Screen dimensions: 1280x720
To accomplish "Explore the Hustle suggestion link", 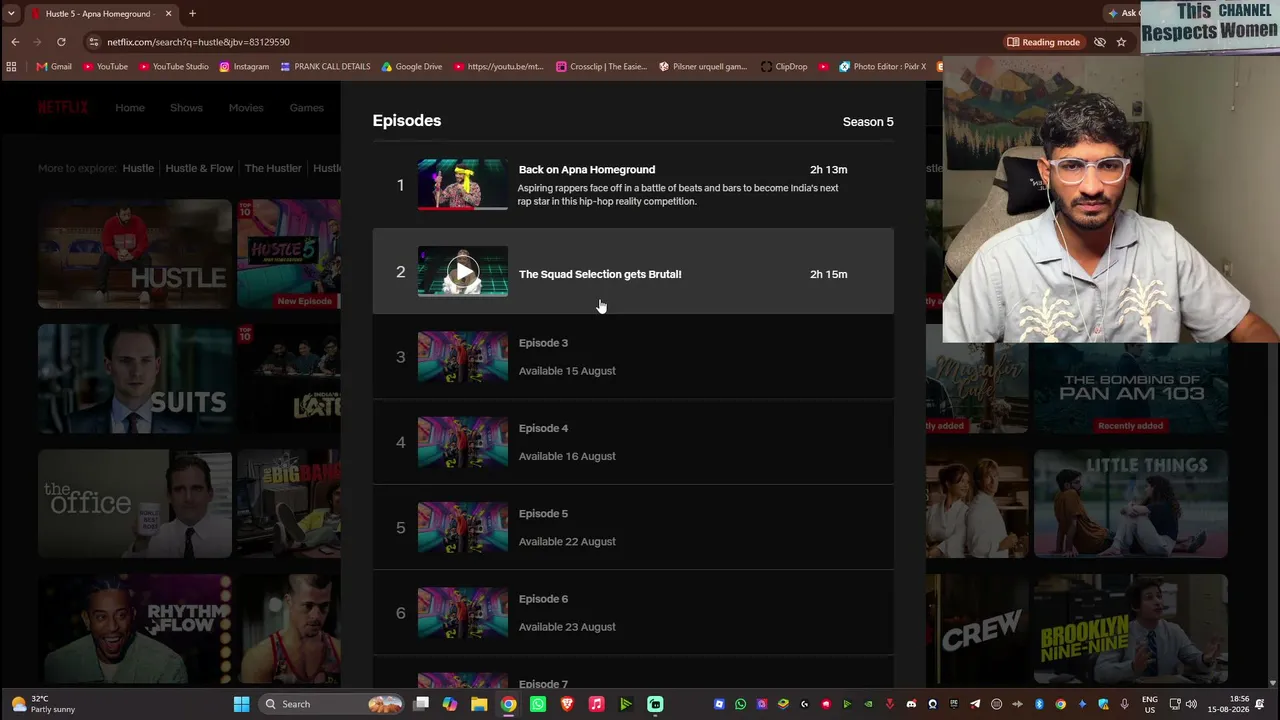I will [138, 168].
